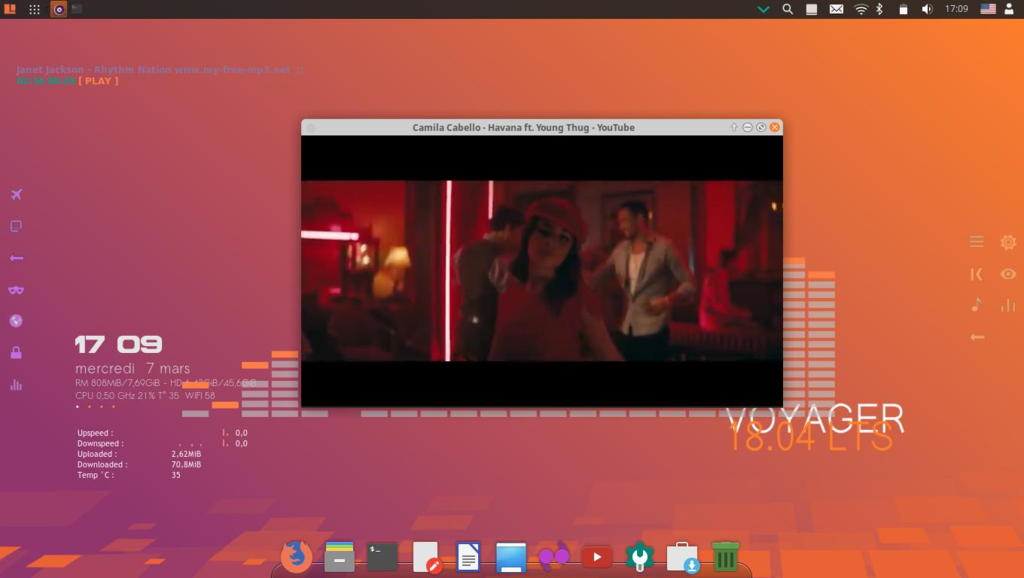
Task: Select the active player window button in top panel
Action: coord(59,9)
